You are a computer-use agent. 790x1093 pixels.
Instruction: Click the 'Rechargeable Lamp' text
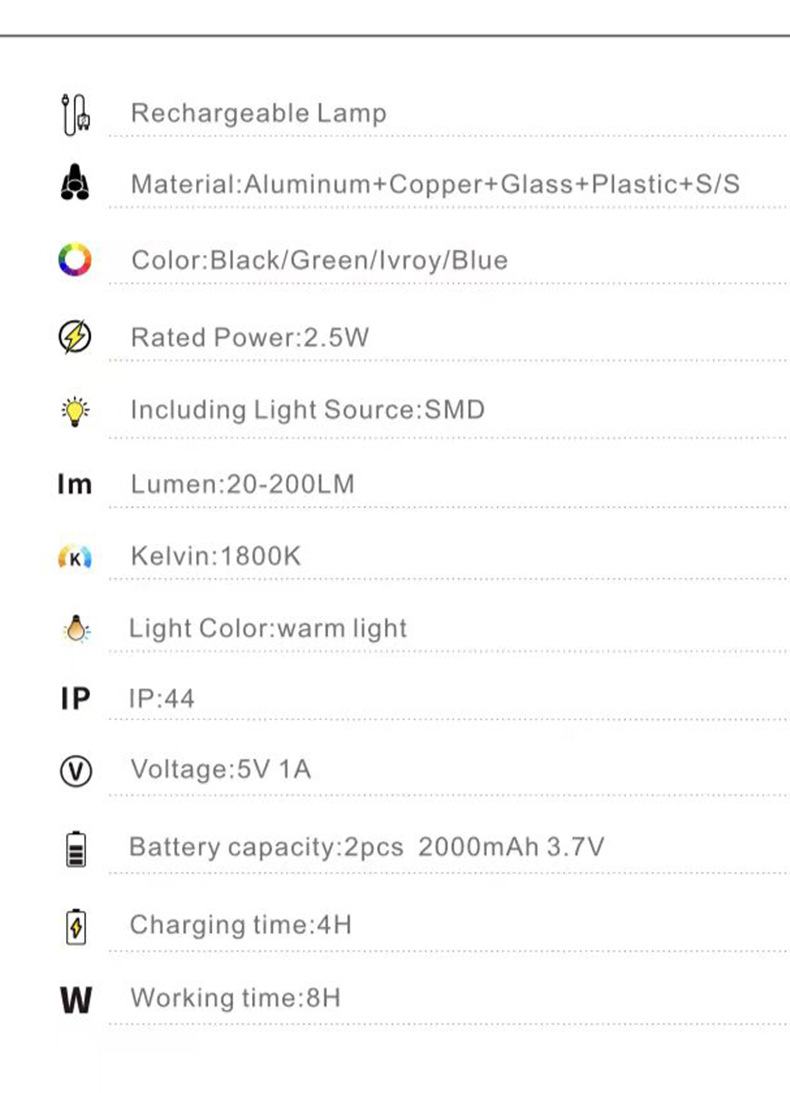coord(258,113)
